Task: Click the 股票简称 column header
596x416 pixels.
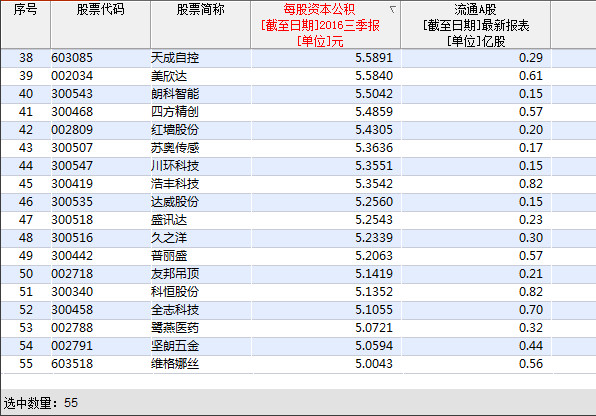Action: point(200,24)
